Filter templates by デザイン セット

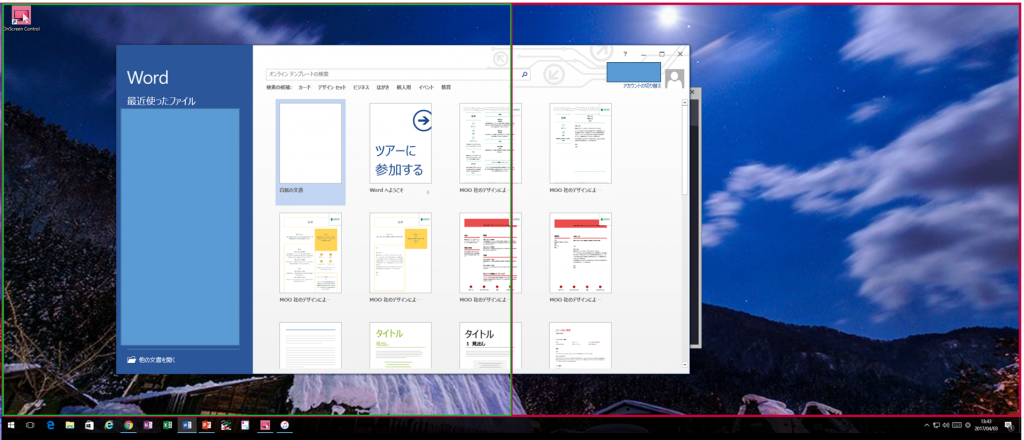click(332, 87)
